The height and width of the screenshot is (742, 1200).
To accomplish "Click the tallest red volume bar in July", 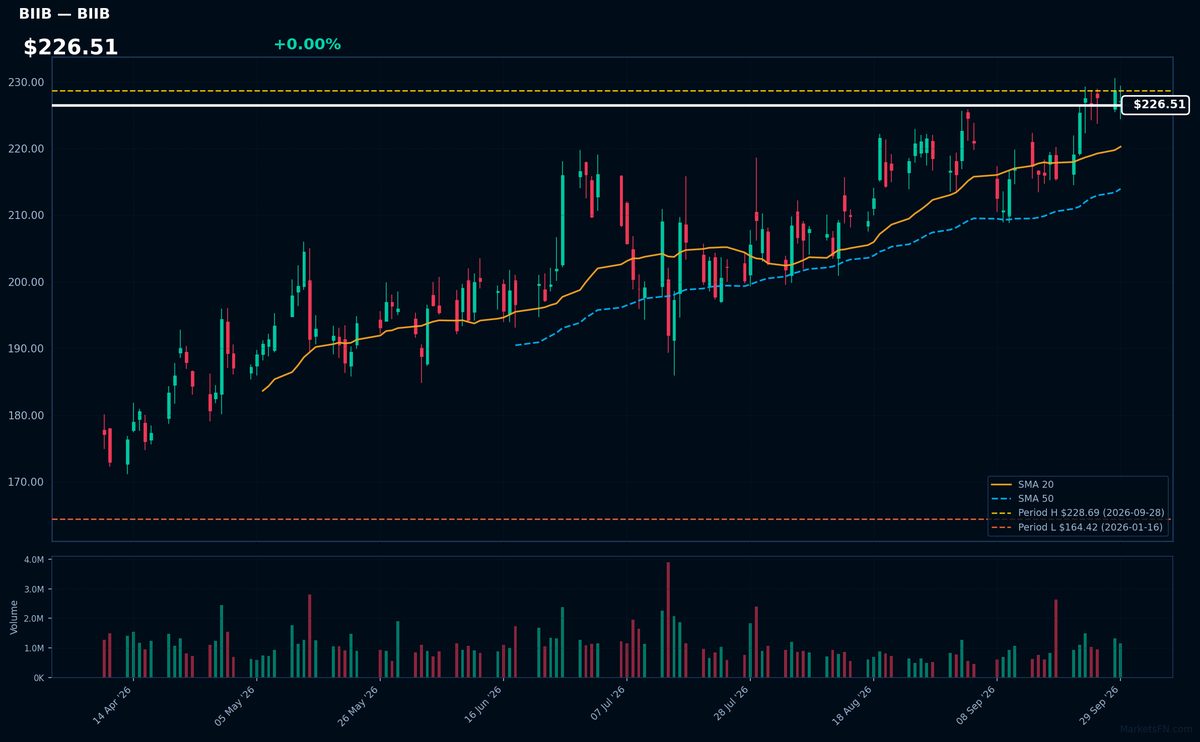I will click(668, 620).
